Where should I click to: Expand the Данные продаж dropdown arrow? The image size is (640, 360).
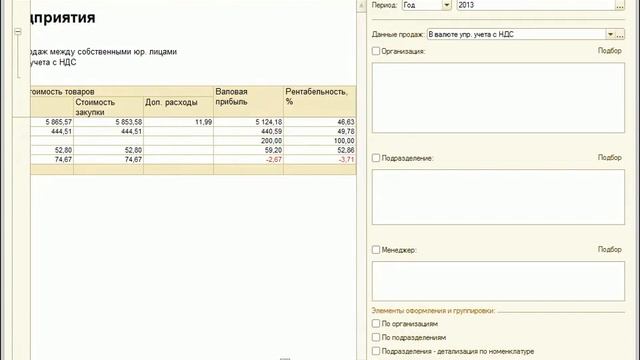coord(610,34)
